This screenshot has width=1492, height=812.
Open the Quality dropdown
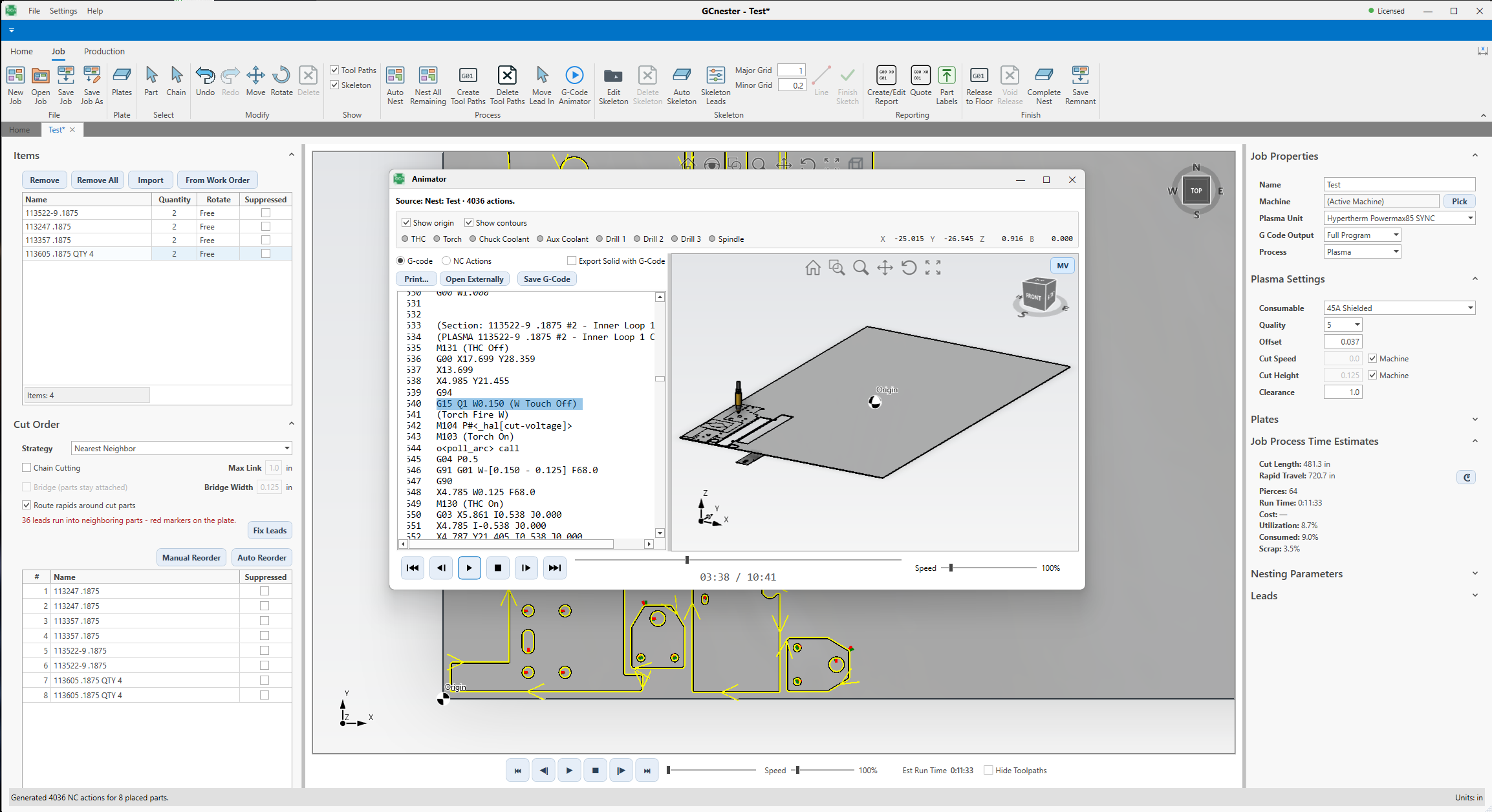1343,325
